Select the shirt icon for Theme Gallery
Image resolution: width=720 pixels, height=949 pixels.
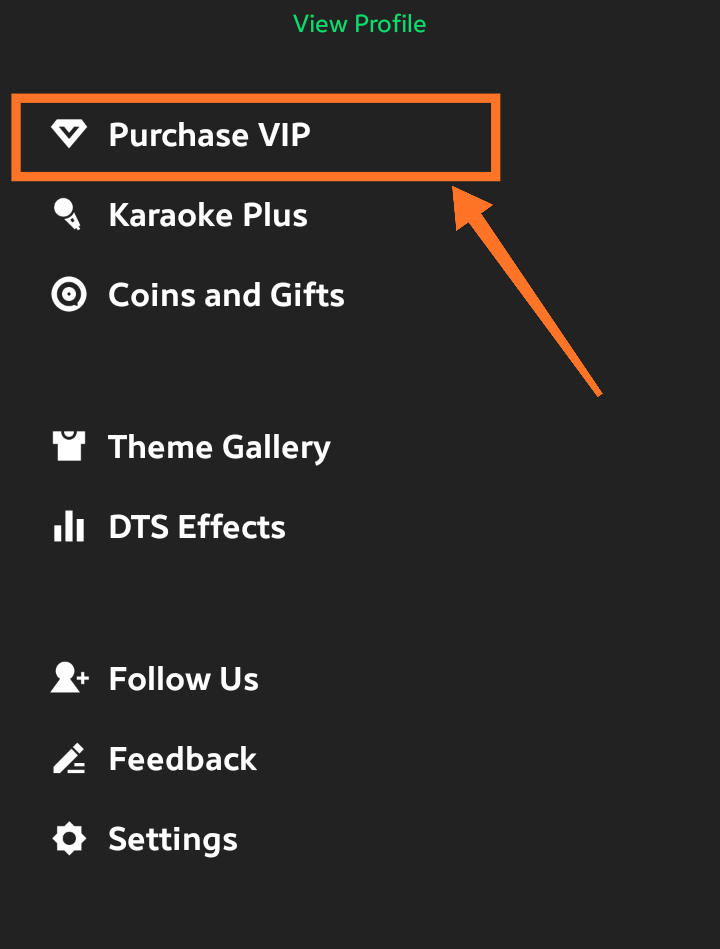tap(68, 447)
